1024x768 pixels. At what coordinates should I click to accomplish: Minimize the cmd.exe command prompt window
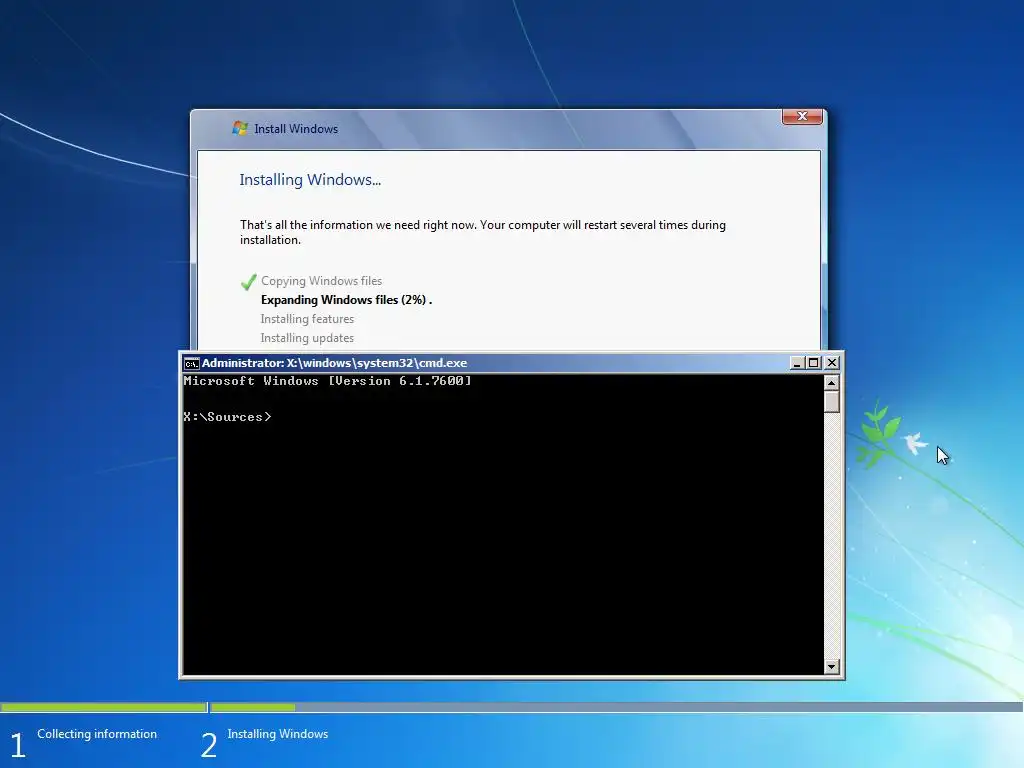pyautogui.click(x=796, y=362)
